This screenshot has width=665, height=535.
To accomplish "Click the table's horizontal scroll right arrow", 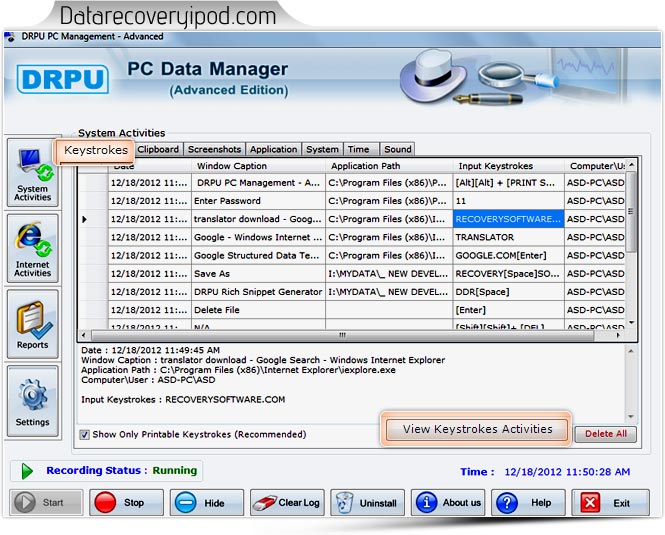I will tap(618, 335).
